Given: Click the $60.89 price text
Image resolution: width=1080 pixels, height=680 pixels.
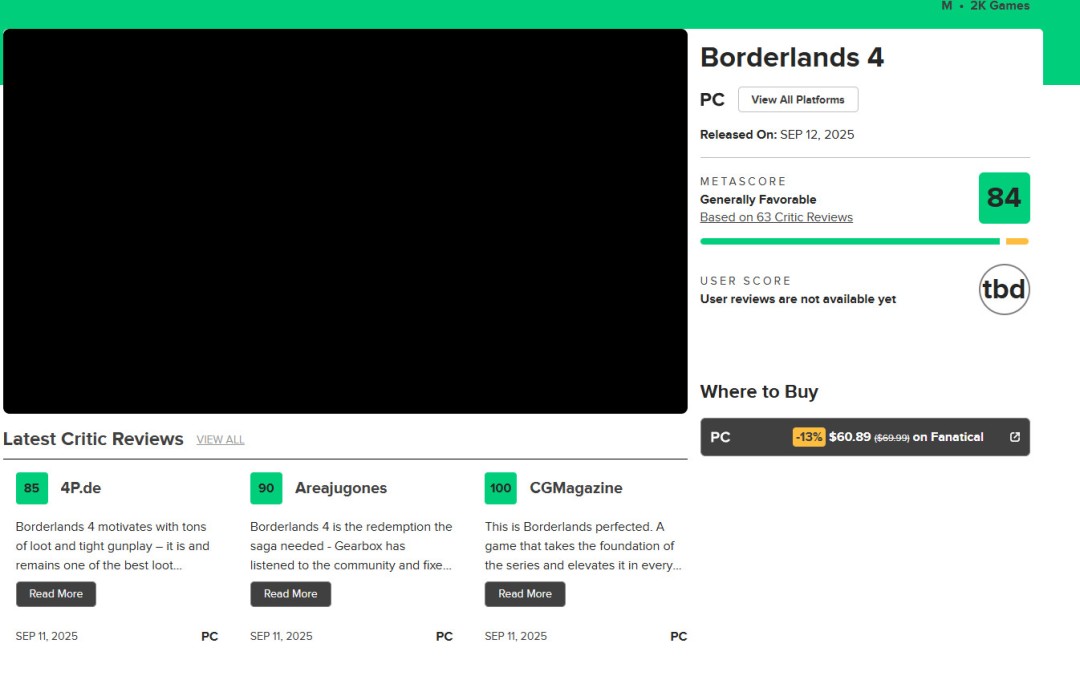Looking at the screenshot, I should tap(850, 437).
